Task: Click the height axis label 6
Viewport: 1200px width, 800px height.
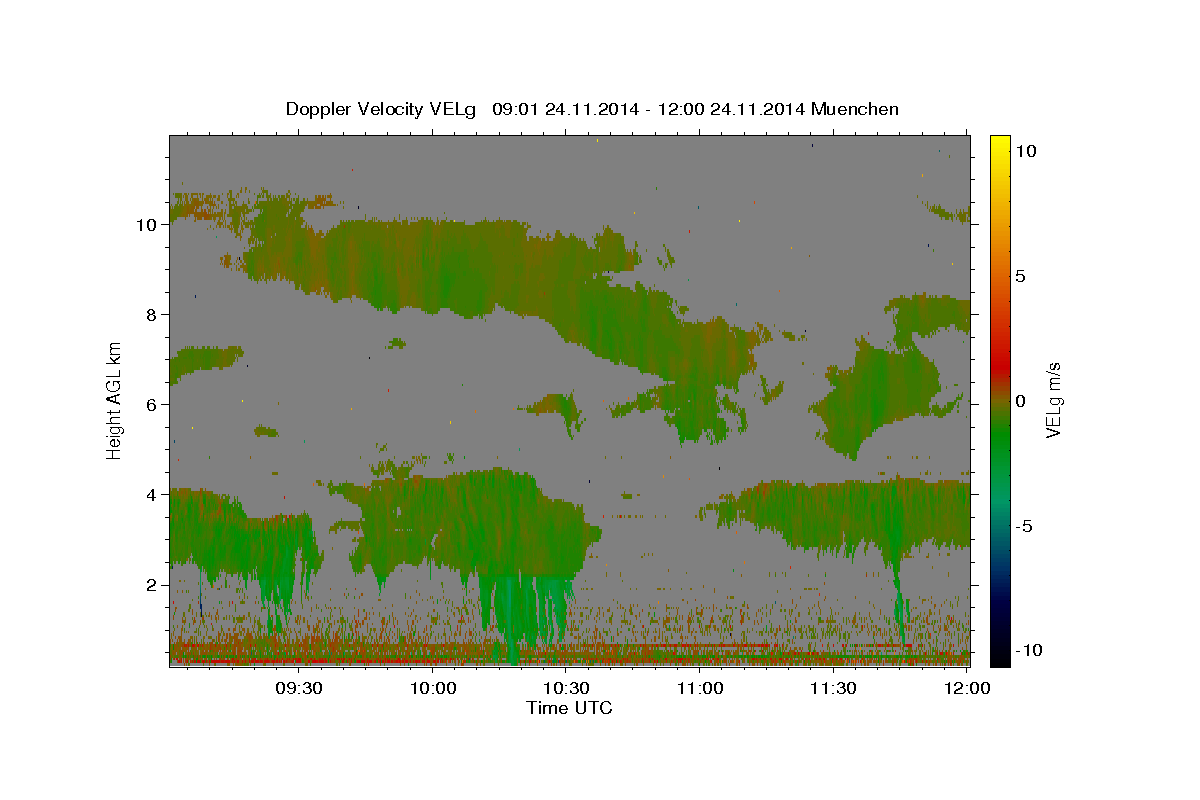Action: pyautogui.click(x=151, y=405)
